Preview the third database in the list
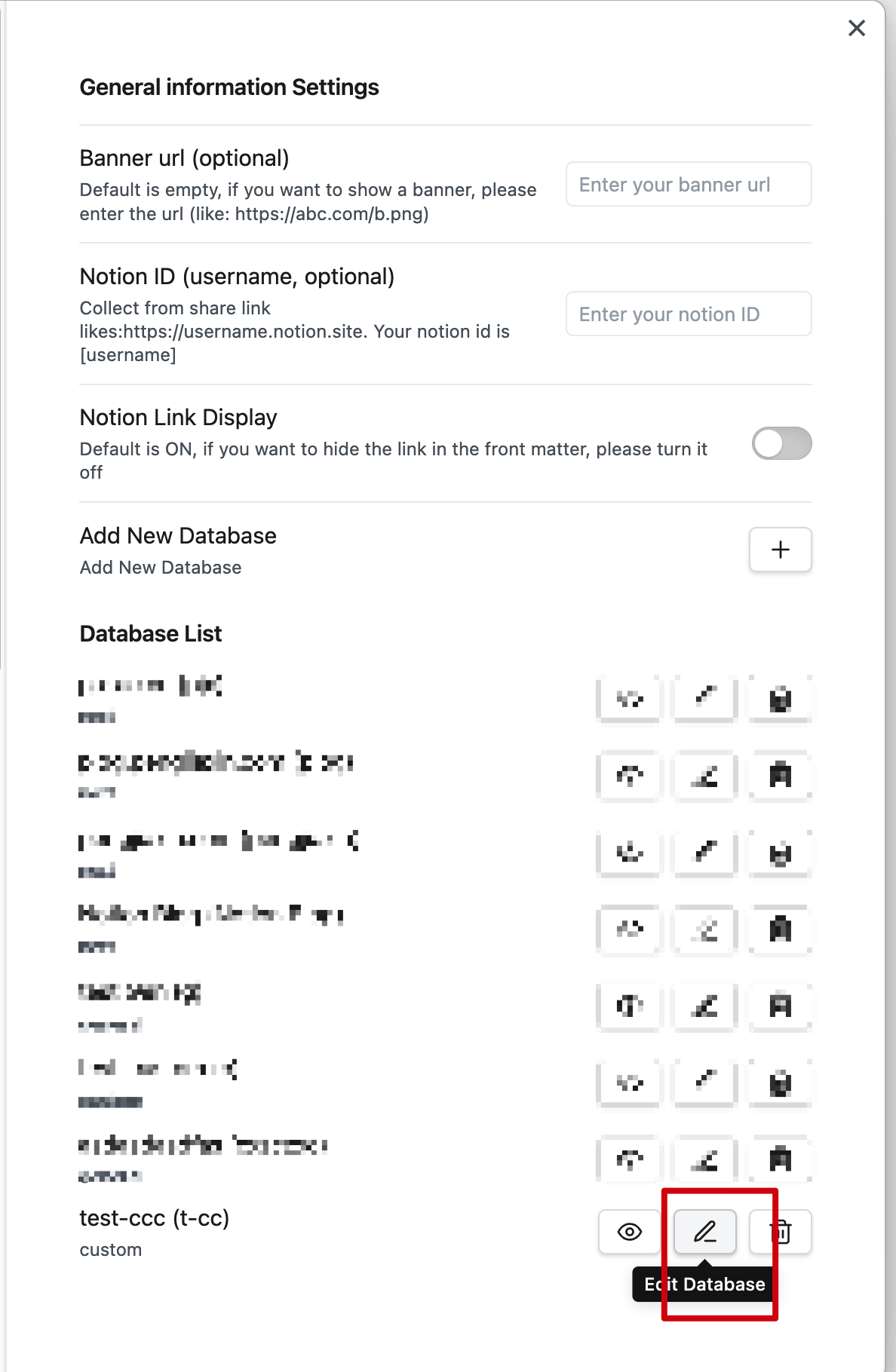896x1372 pixels. point(629,853)
